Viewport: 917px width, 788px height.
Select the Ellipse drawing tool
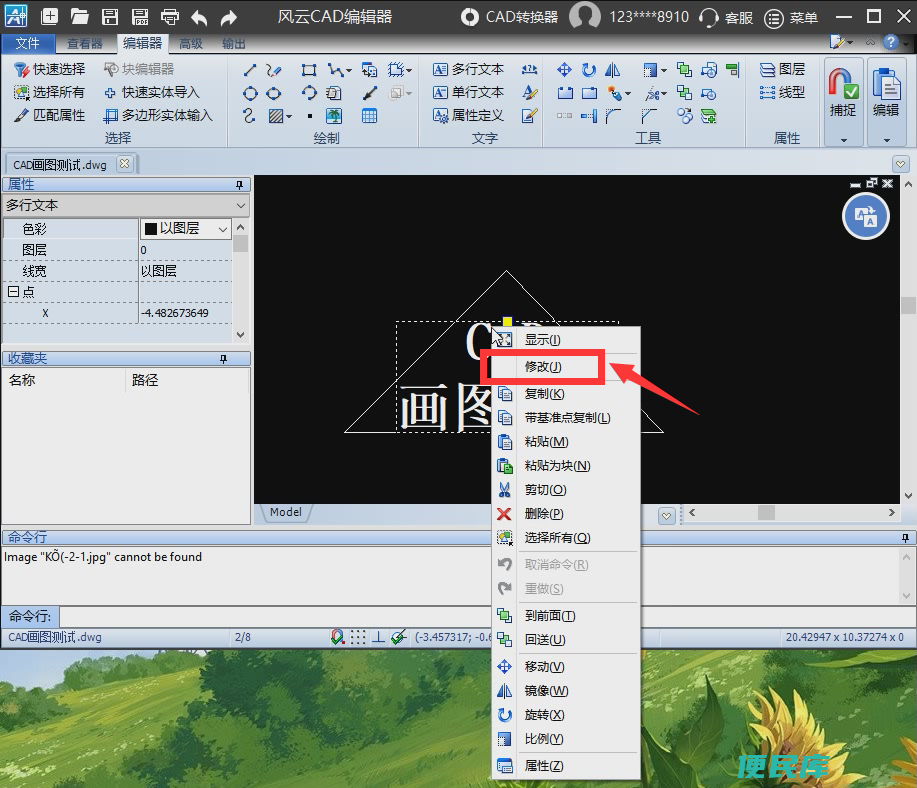click(x=273, y=93)
